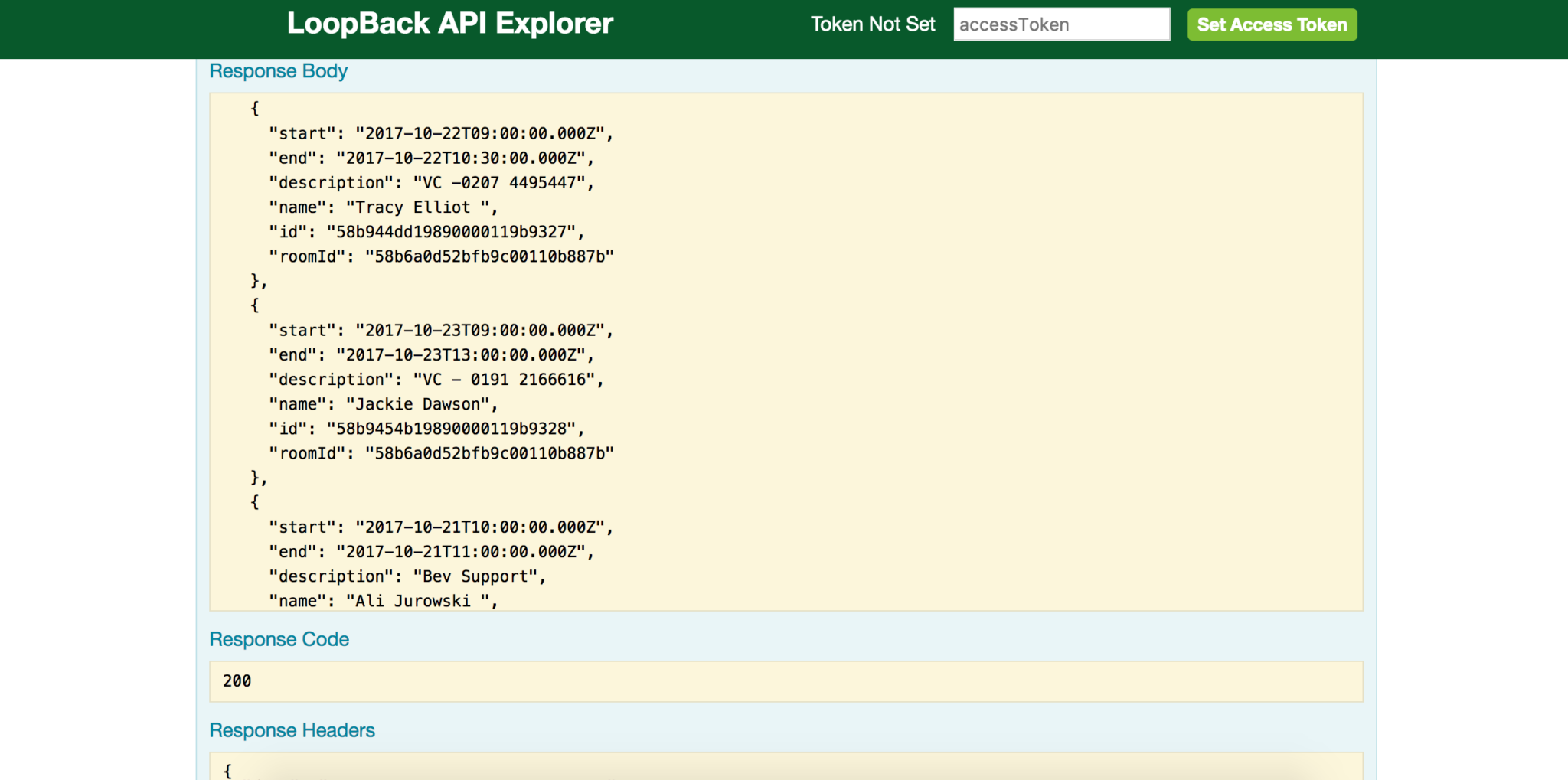Select description "VC -0207 4495447"
The height and width of the screenshot is (780, 1568).
tap(432, 182)
